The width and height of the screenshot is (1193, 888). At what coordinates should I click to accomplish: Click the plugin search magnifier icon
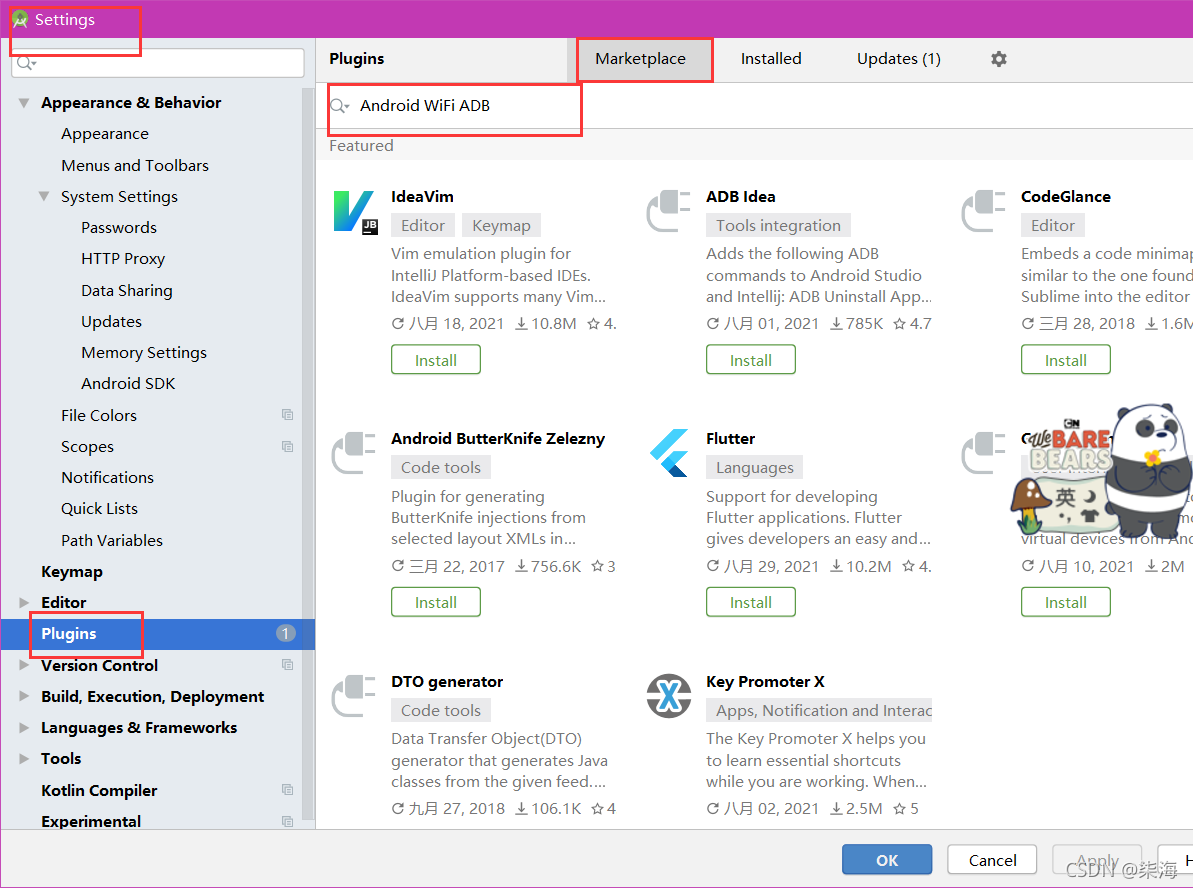339,106
